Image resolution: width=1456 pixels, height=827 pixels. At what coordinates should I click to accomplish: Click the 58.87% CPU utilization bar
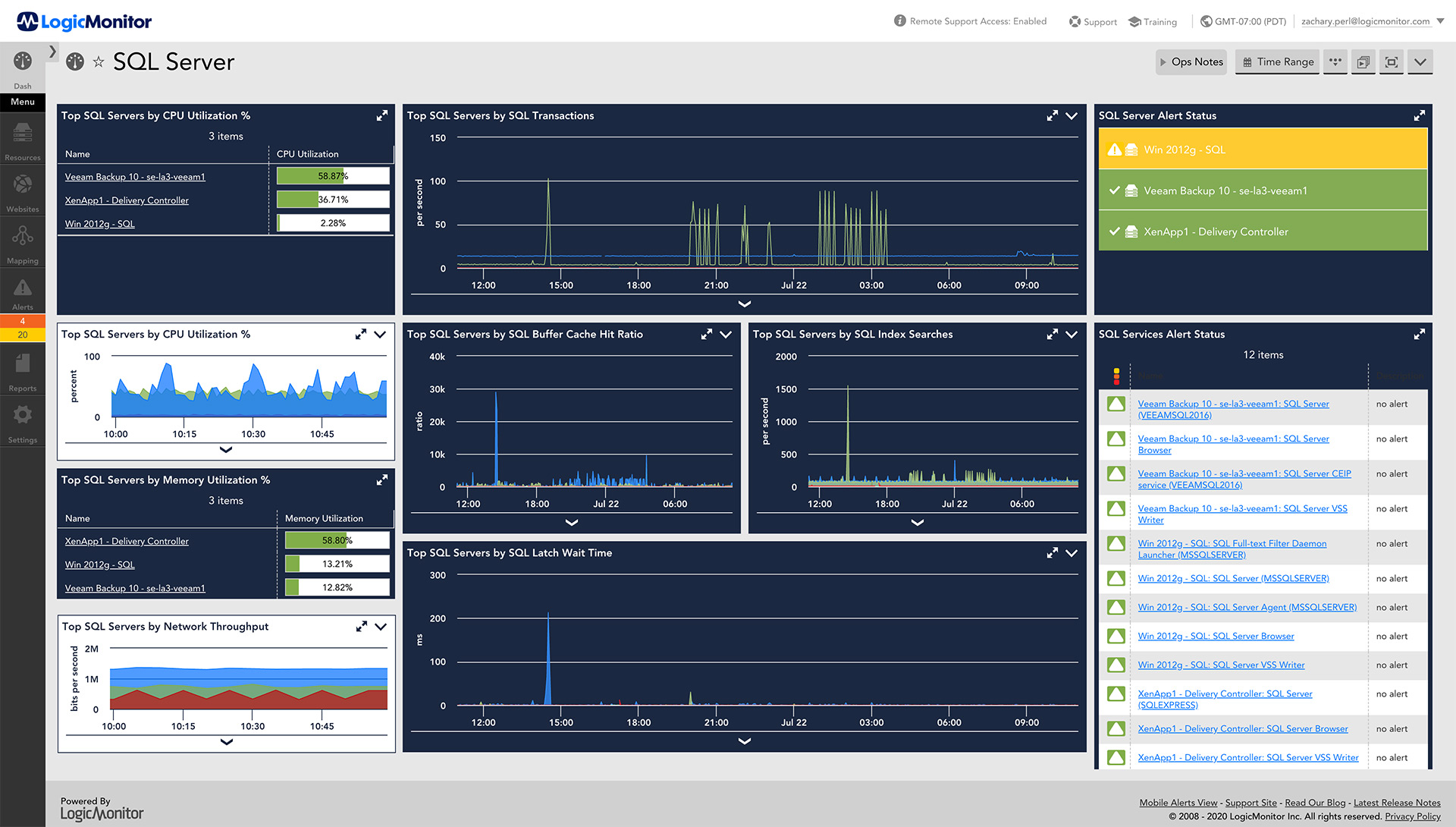click(333, 176)
